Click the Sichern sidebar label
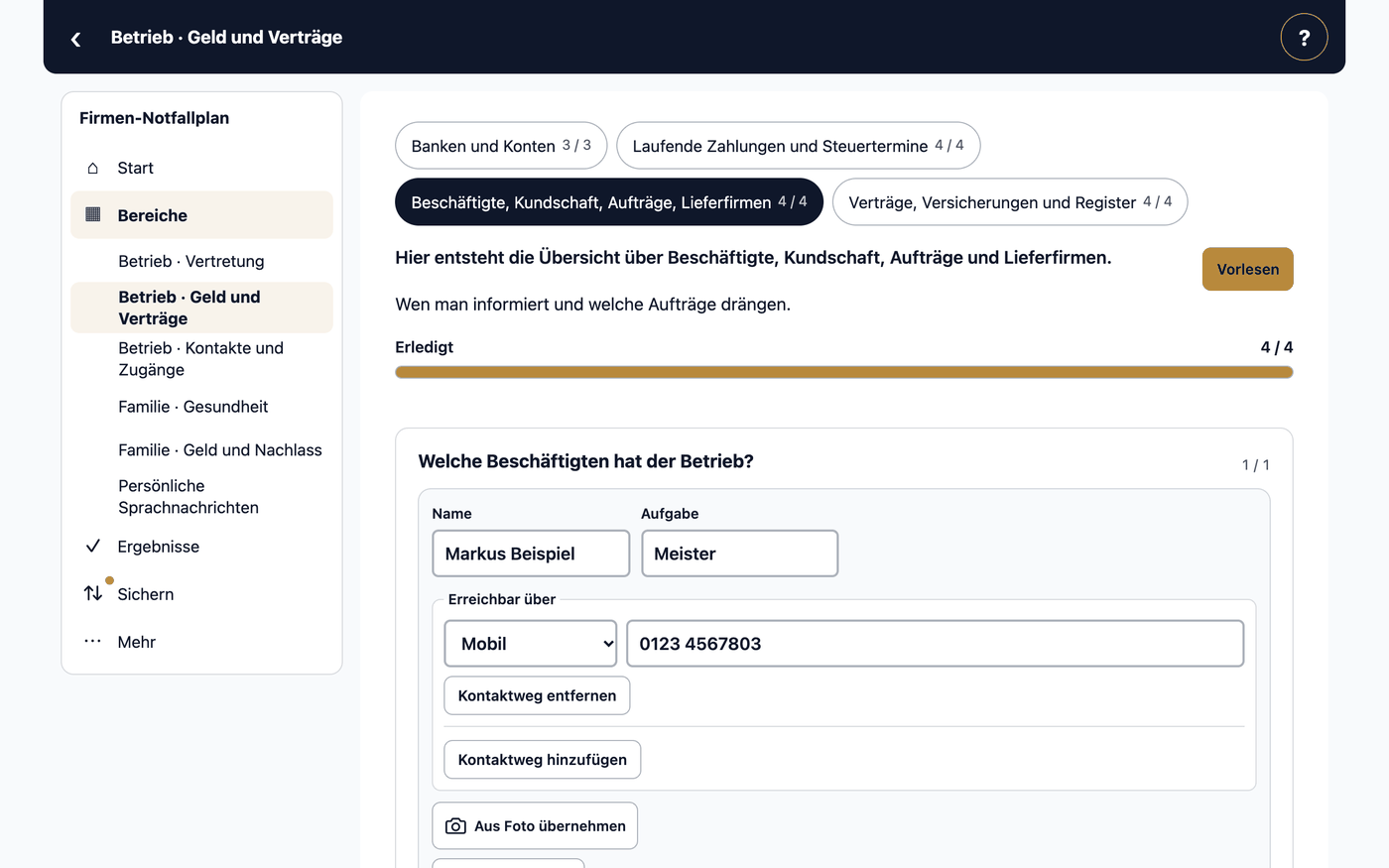The height and width of the screenshot is (868, 1389). (x=146, y=594)
